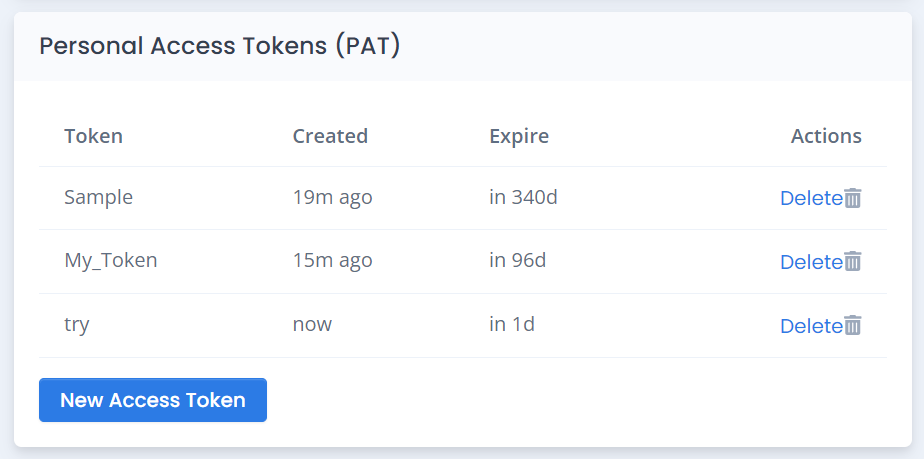This screenshot has height=459, width=924.
Task: Select the Created column header
Action: (330, 136)
